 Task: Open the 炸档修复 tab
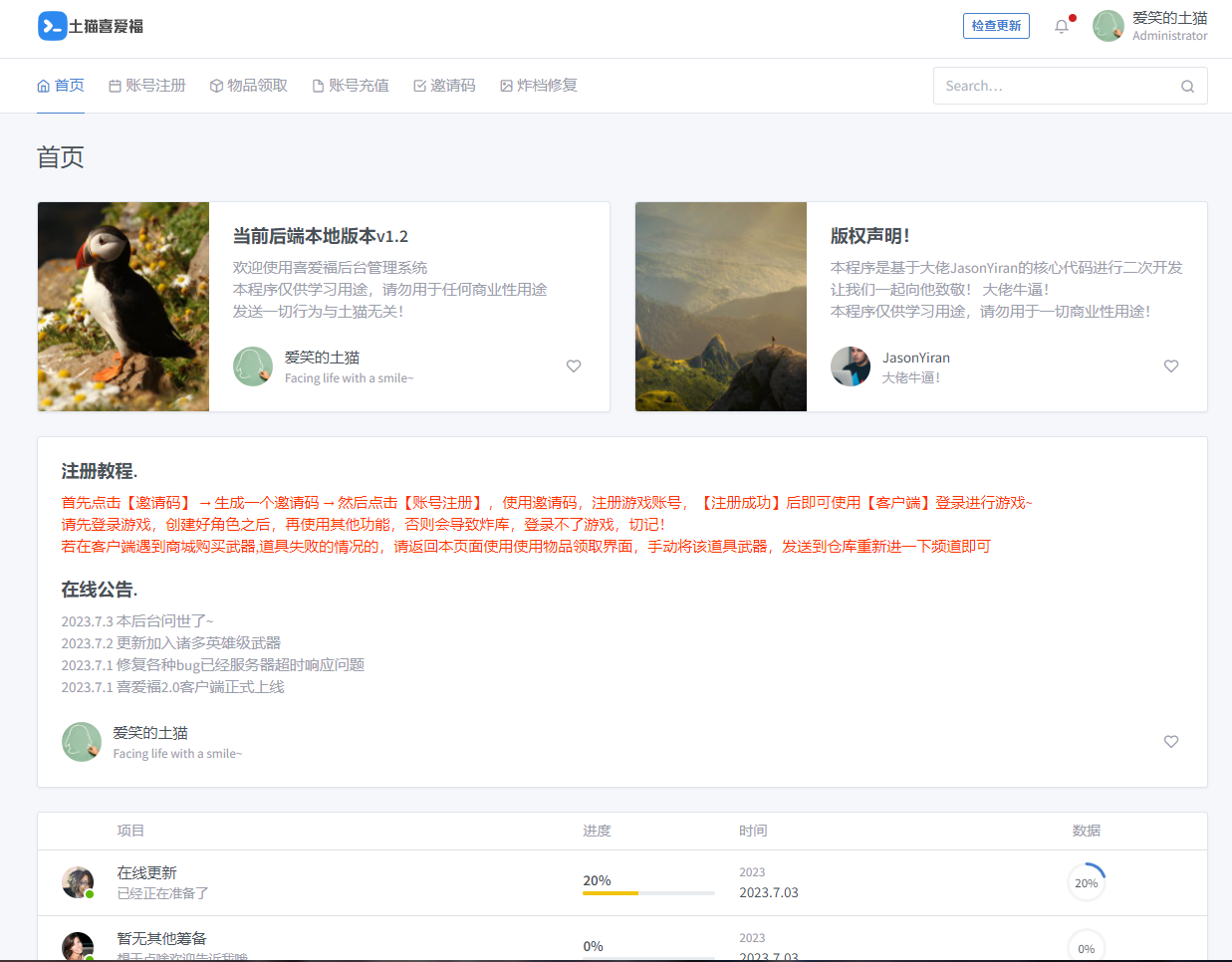539,86
